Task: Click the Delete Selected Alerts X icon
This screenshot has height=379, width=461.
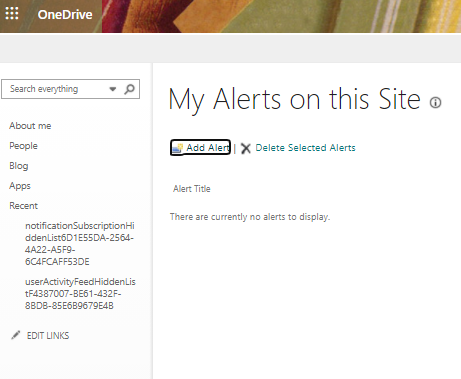Action: pyautogui.click(x=246, y=148)
